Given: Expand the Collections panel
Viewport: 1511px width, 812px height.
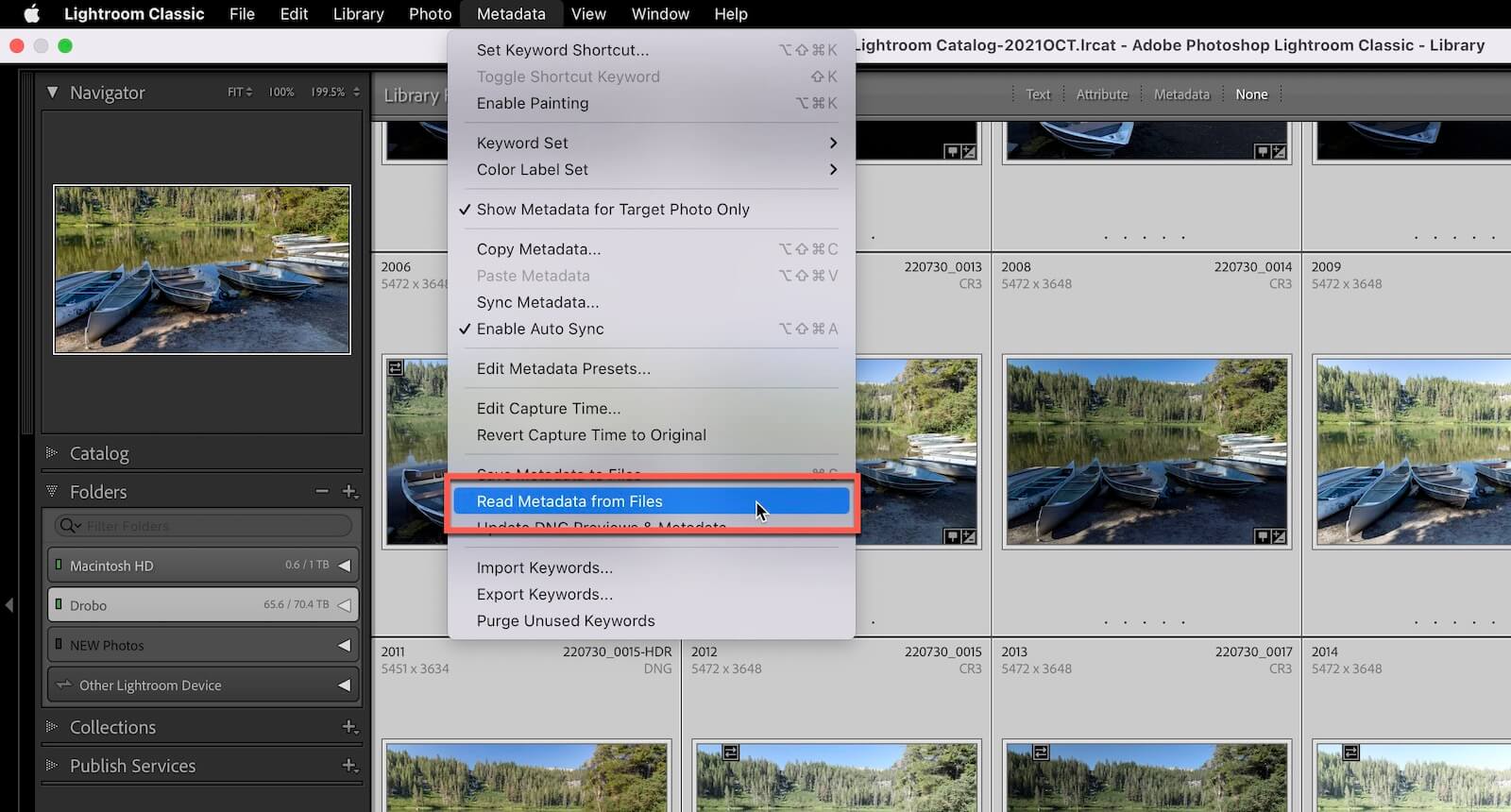Looking at the screenshot, I should click(x=52, y=727).
